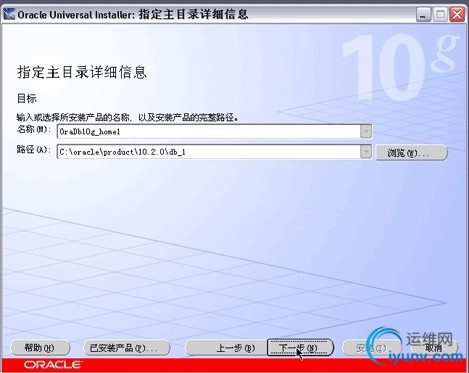Maximize the installer window

tap(441, 15)
